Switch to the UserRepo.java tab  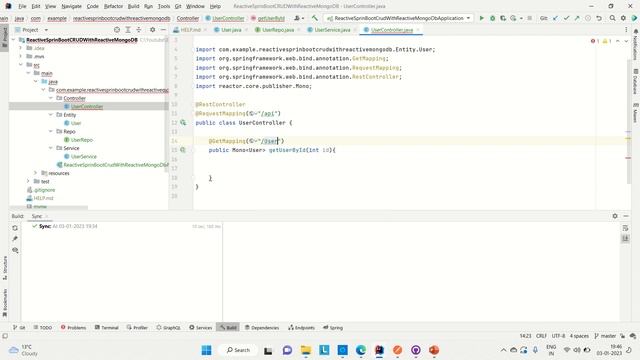pyautogui.click(x=278, y=30)
